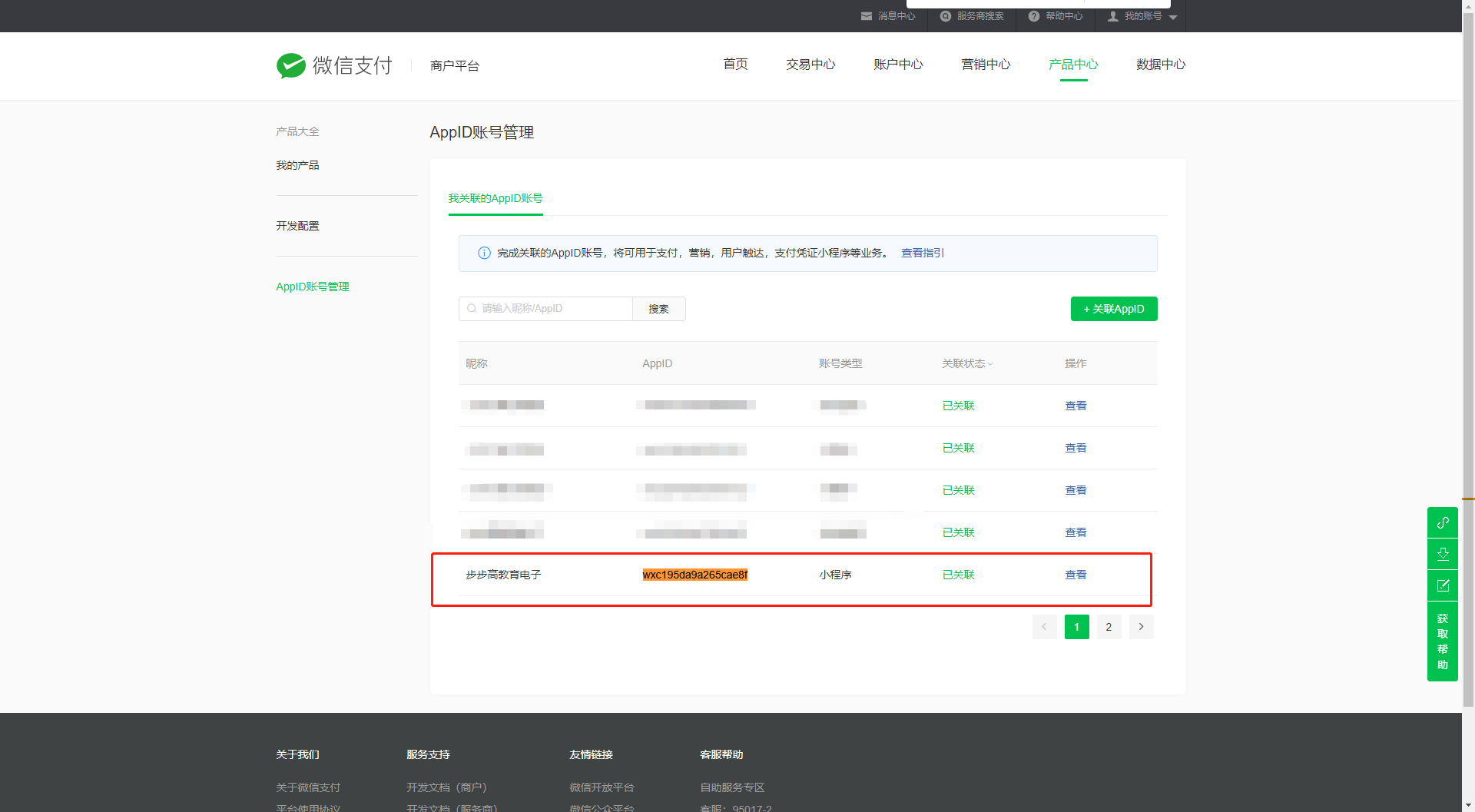Click the 友情链接 footer heading
The image size is (1475, 812).
[x=591, y=754]
